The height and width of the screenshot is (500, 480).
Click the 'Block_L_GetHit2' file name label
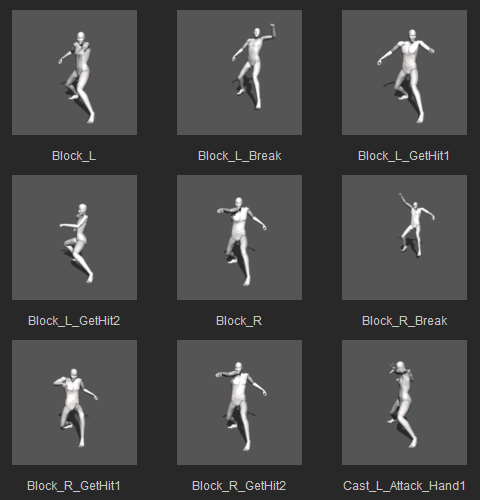pos(74,321)
